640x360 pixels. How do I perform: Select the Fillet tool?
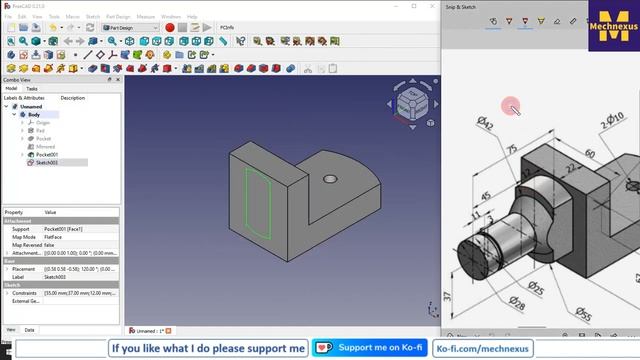[239, 69]
